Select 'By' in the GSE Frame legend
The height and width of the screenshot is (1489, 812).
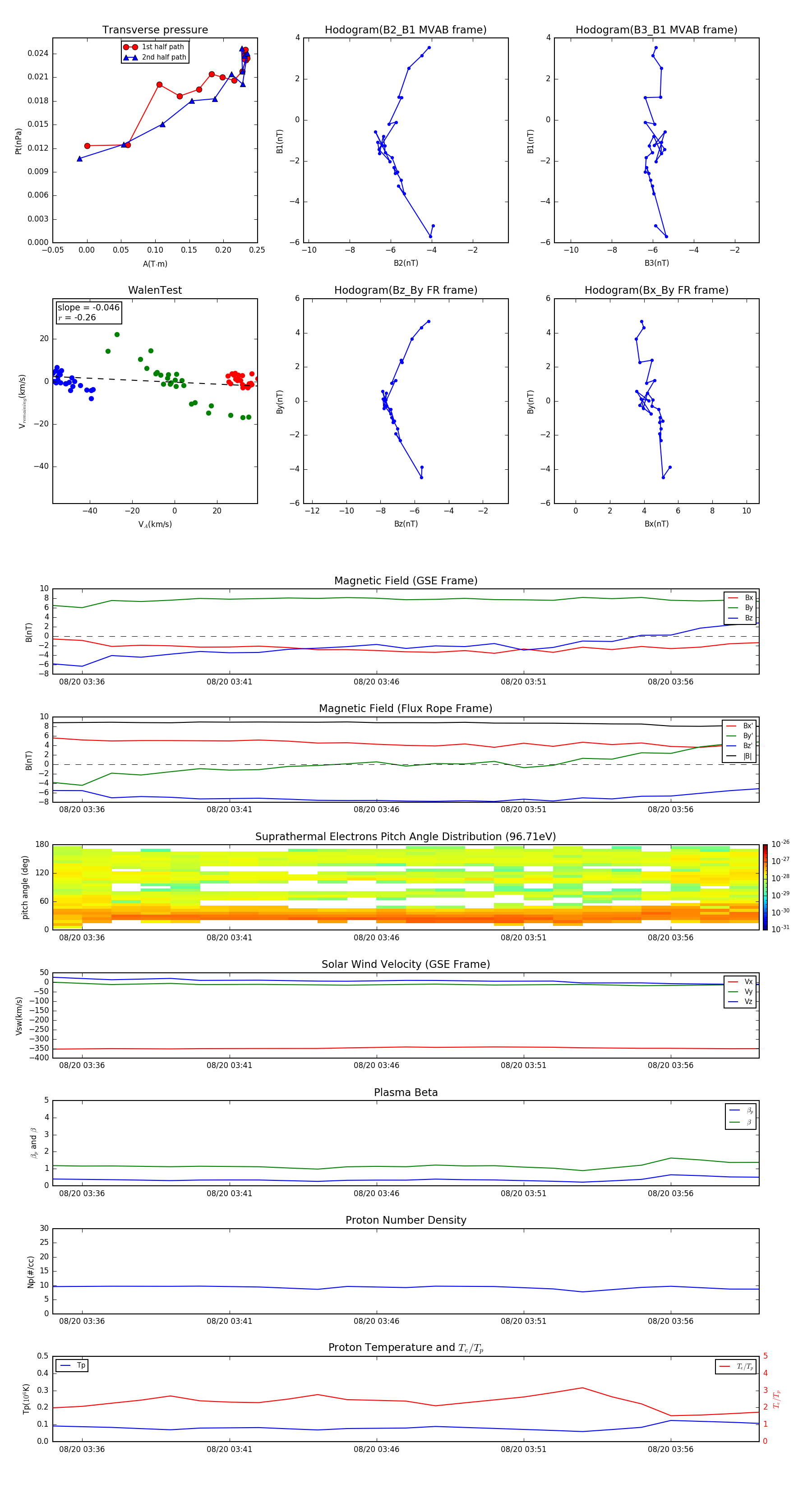coord(741,607)
